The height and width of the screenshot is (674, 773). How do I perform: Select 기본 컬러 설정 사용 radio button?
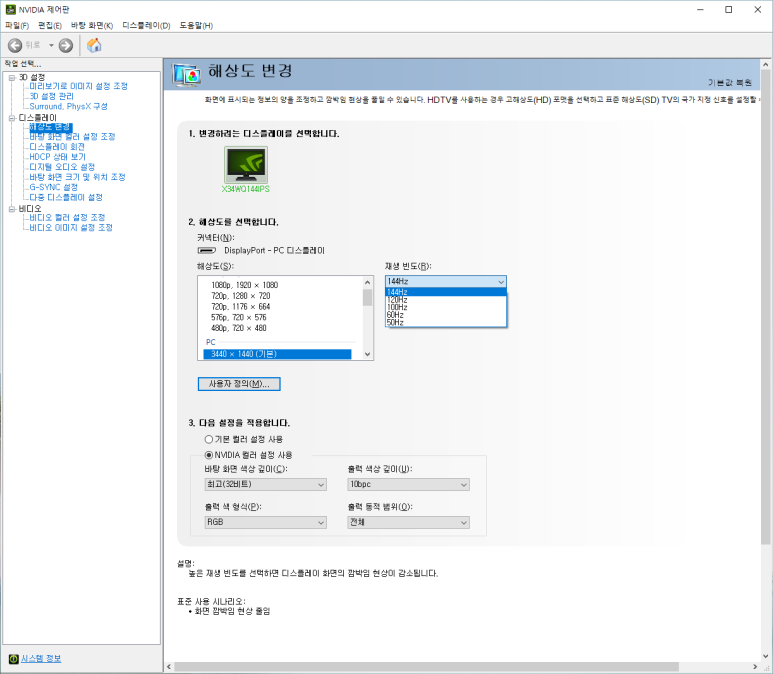click(x=209, y=439)
